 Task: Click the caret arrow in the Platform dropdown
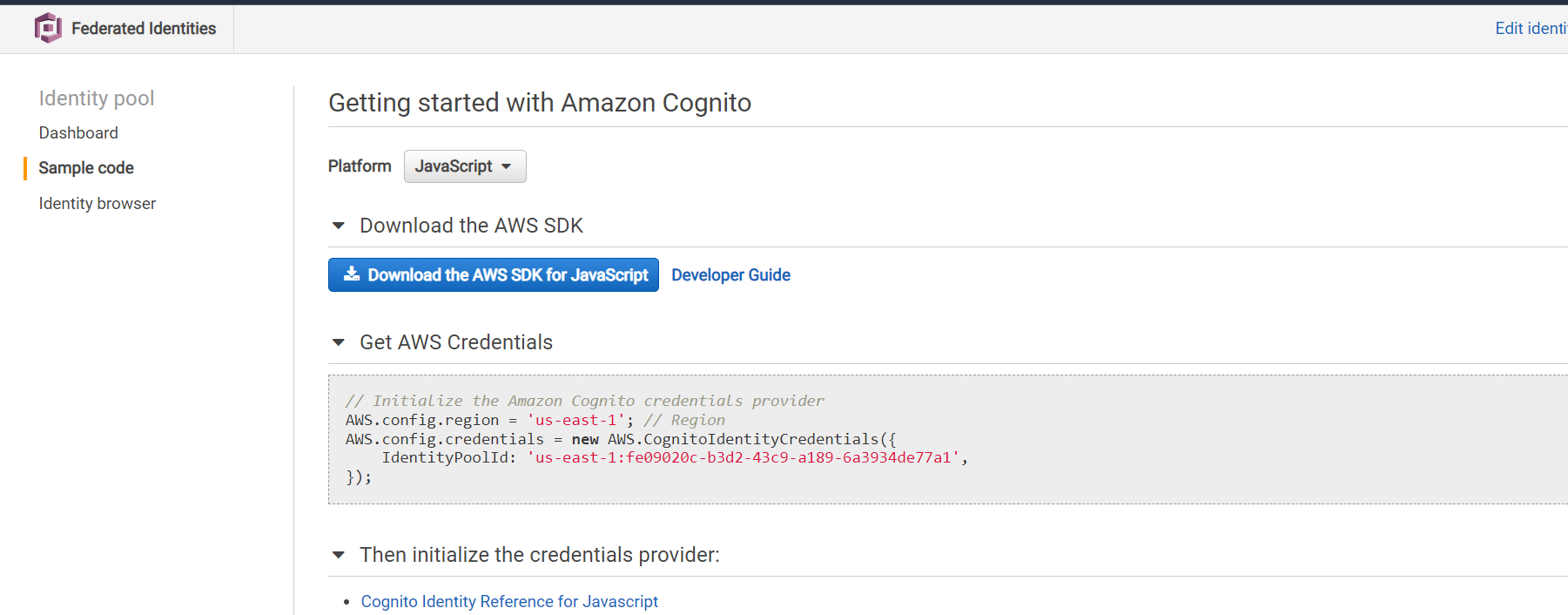[x=507, y=166]
